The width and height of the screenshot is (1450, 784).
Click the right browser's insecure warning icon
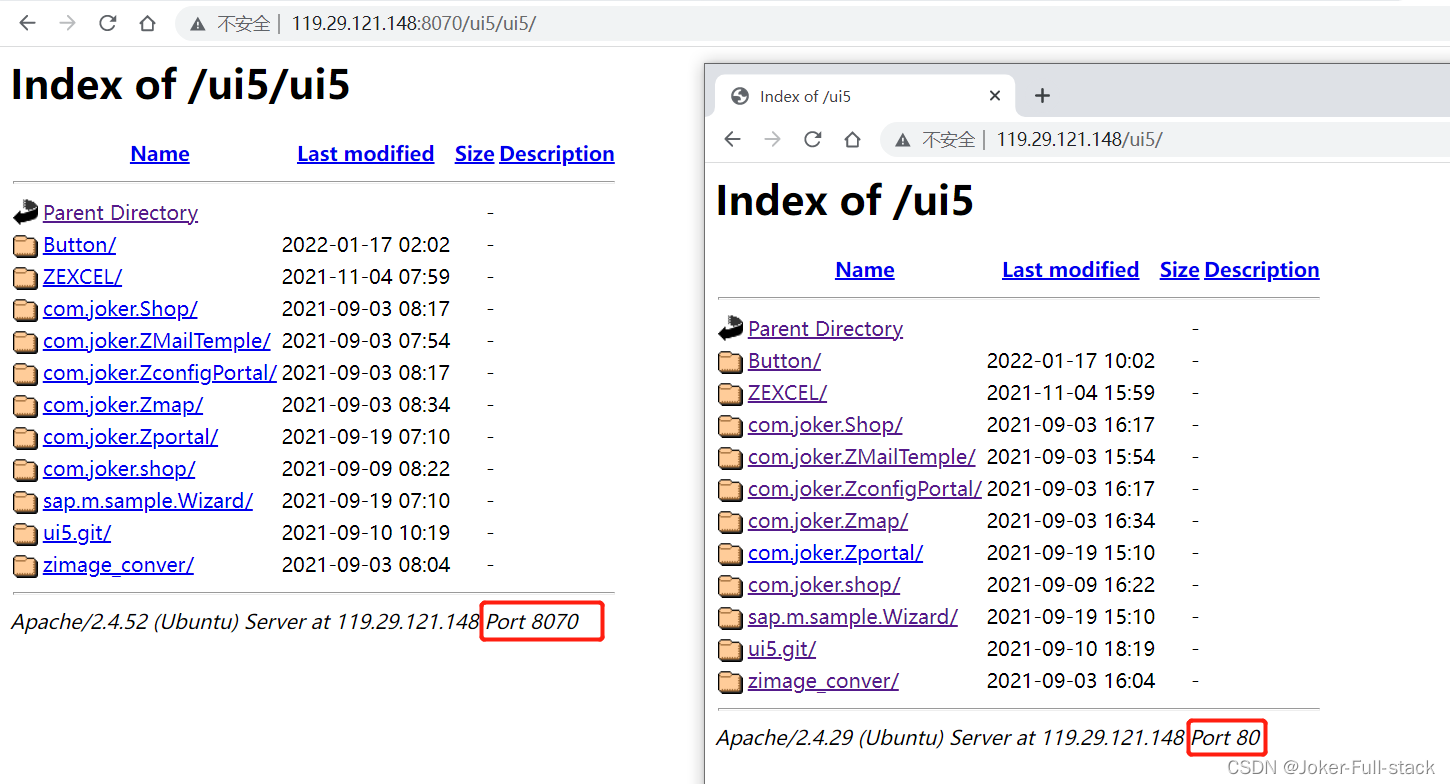pos(903,139)
